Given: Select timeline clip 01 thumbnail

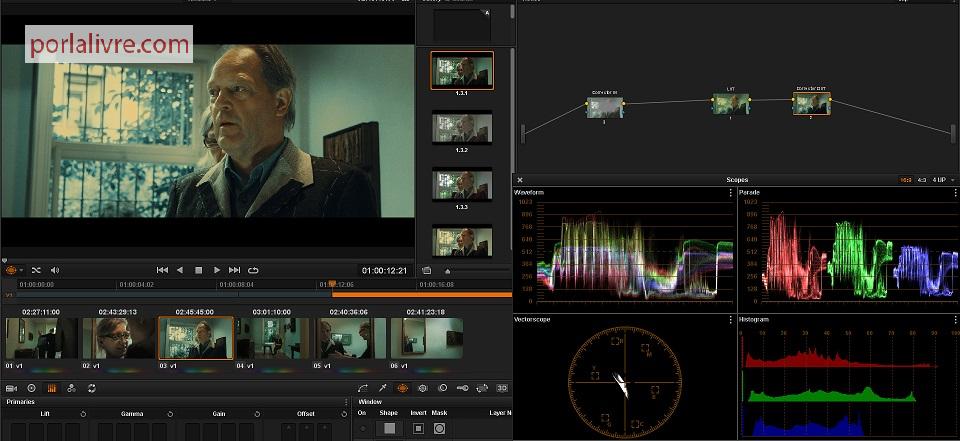Looking at the screenshot, I should point(42,338).
